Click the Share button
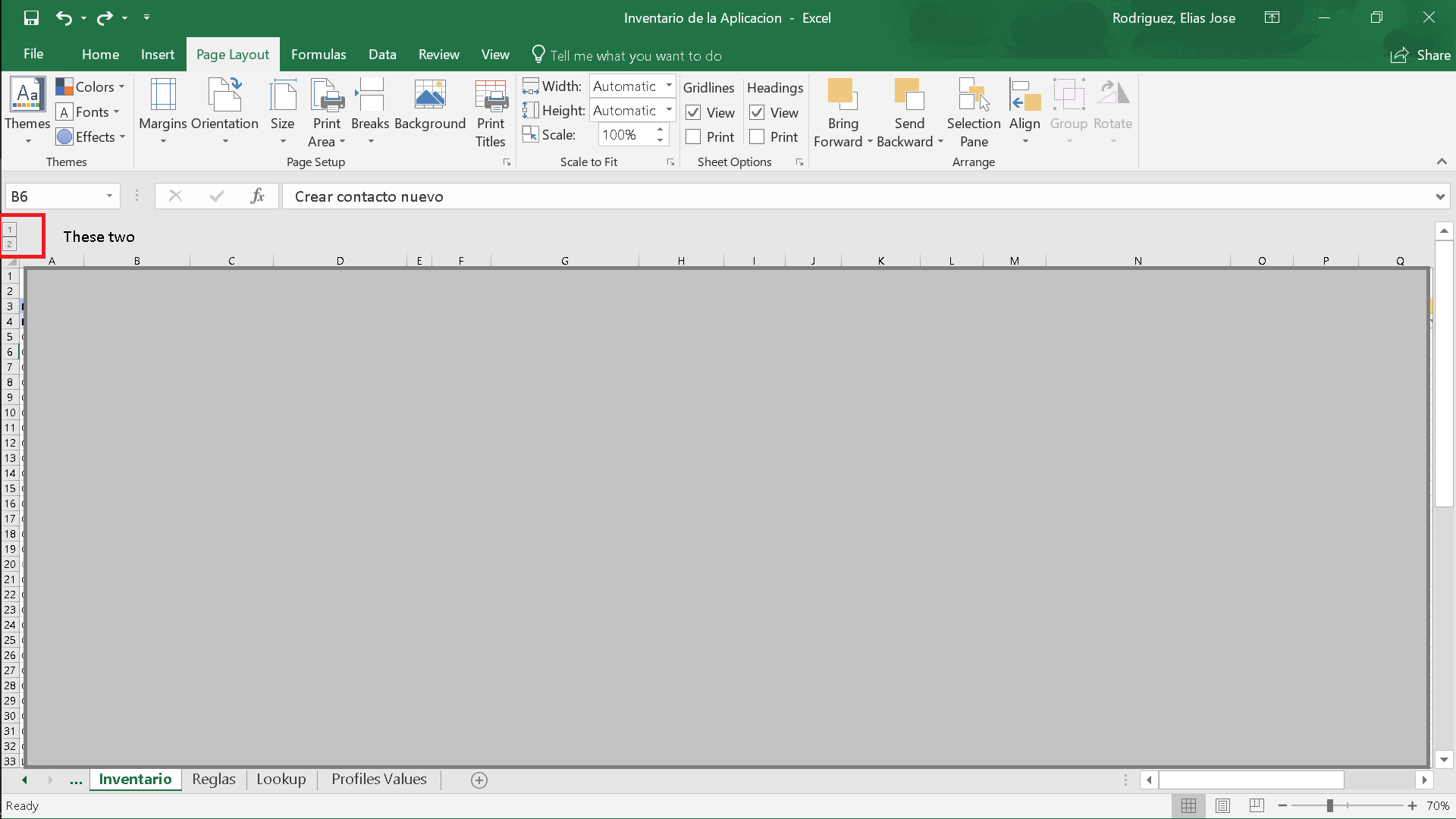Image resolution: width=1456 pixels, height=819 pixels. tap(1420, 55)
